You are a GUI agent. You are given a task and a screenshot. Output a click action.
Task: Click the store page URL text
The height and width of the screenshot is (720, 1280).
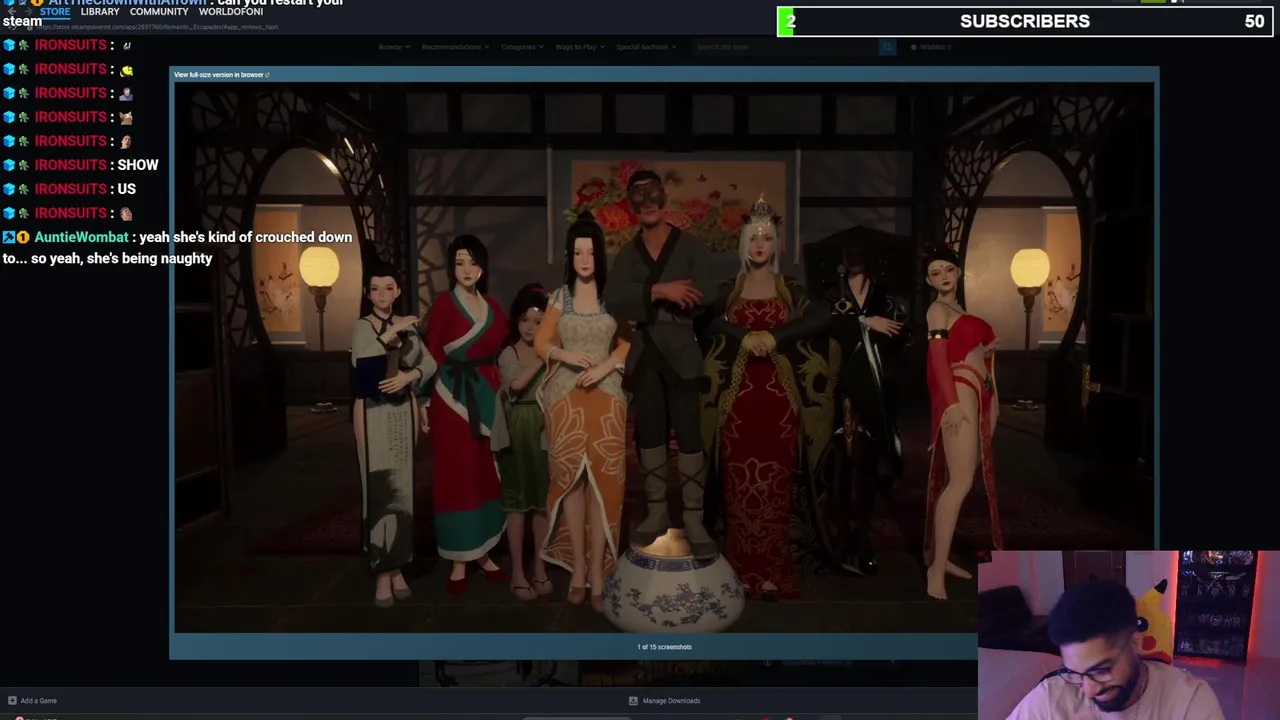[x=158, y=27]
